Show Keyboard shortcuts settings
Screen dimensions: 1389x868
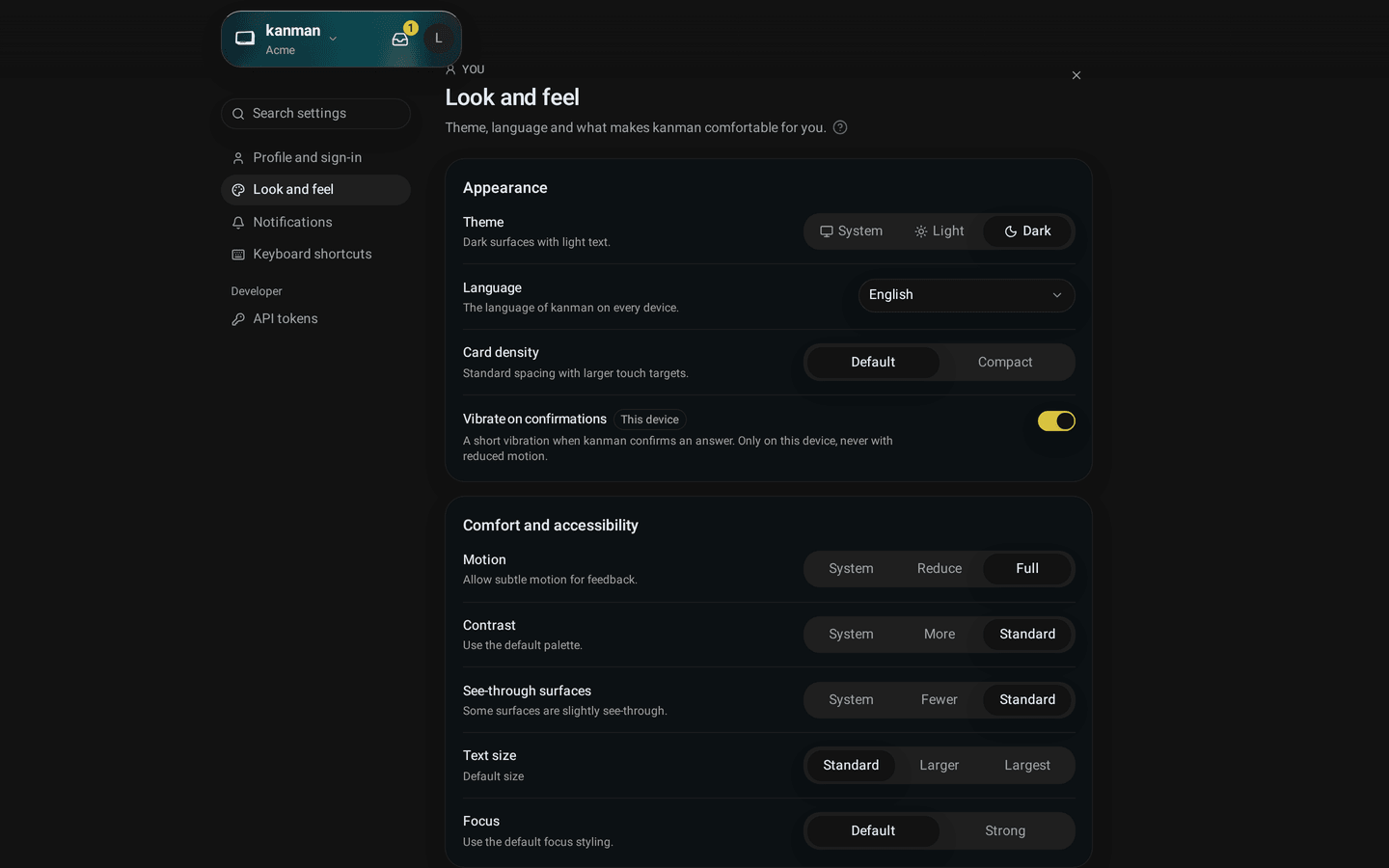point(315,255)
